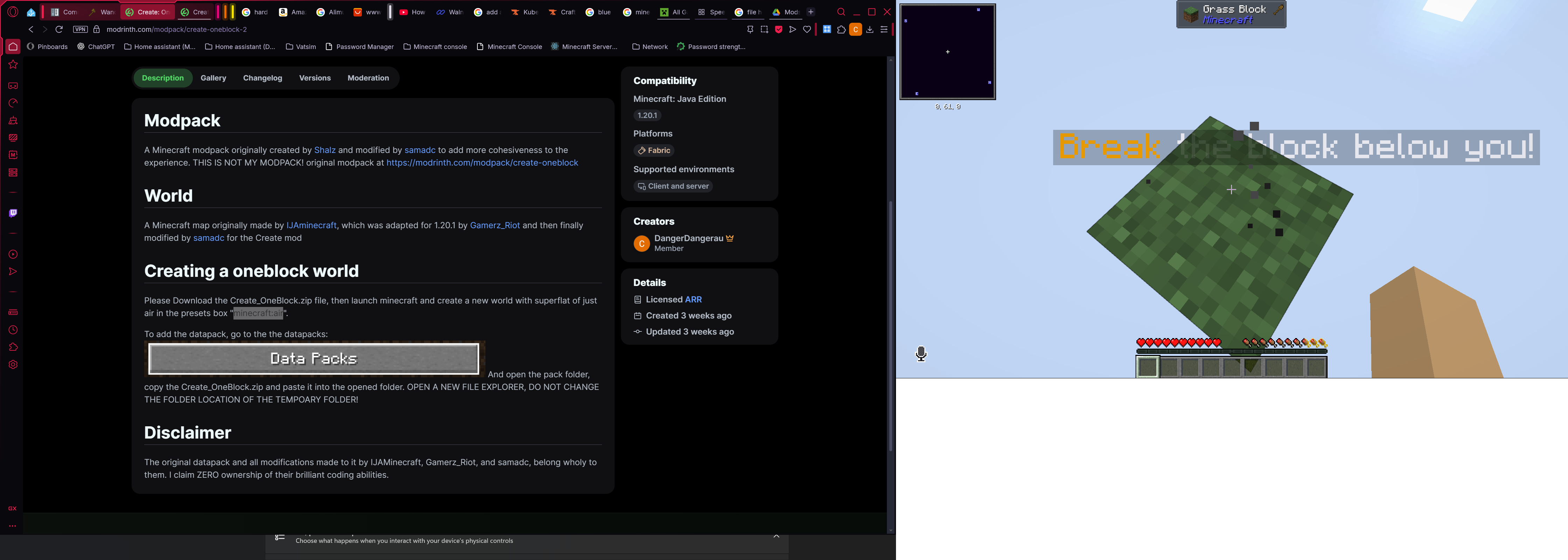
Task: Open the Minecraft console bookmarks folder
Action: 435,47
